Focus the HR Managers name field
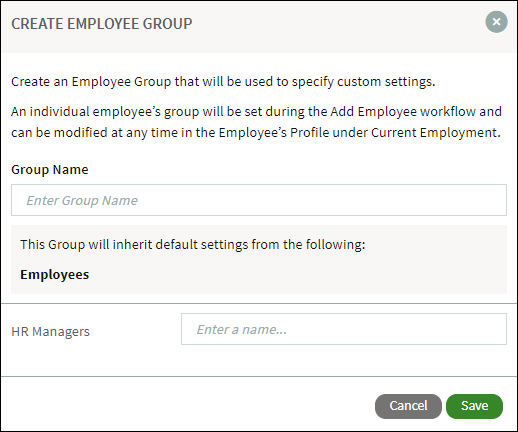Screen dimensions: 518x432 click(x=344, y=329)
